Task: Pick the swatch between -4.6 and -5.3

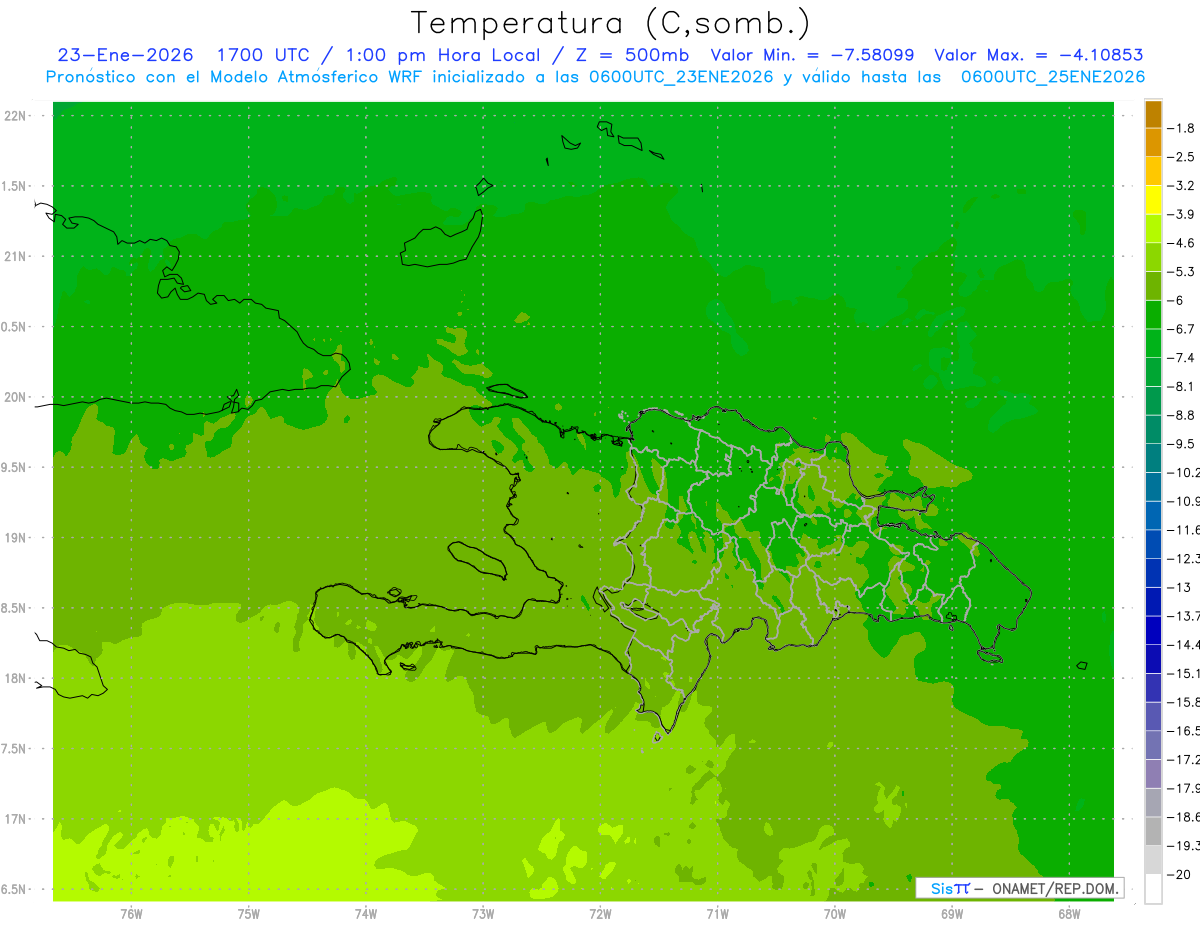Action: coord(1153,257)
